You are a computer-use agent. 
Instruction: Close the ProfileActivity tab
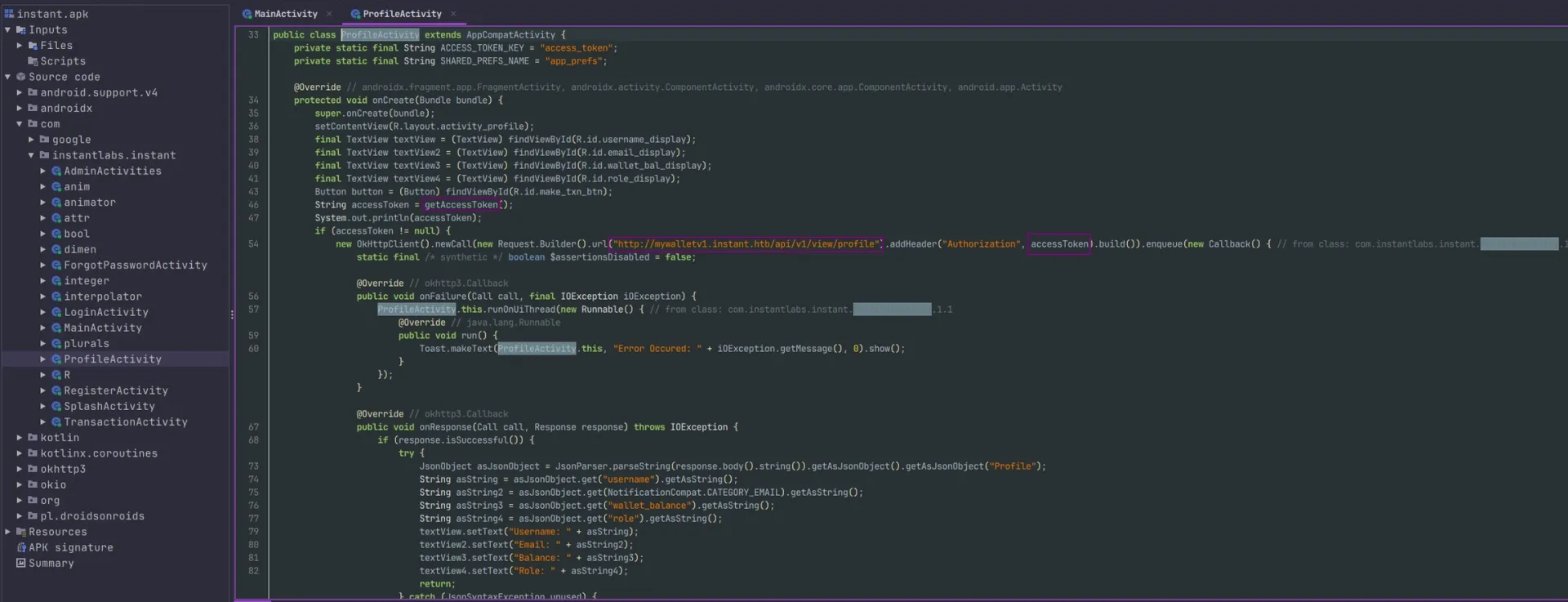pyautogui.click(x=453, y=14)
